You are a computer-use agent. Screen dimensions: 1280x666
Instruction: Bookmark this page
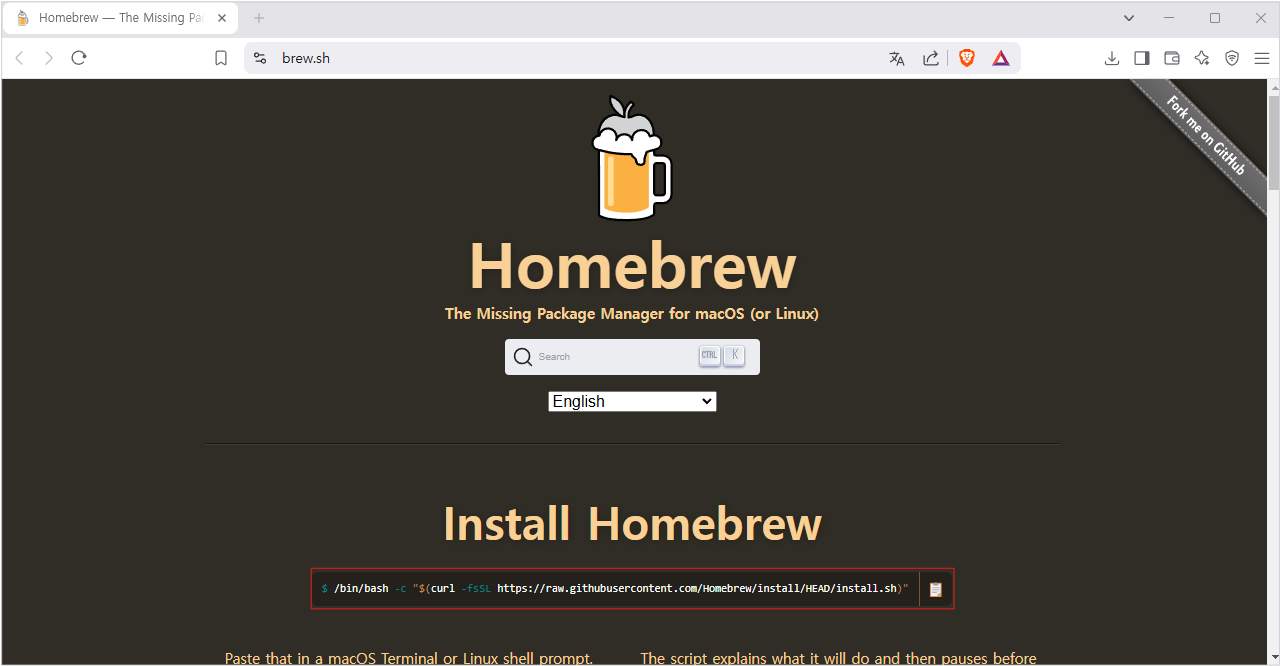coord(221,58)
